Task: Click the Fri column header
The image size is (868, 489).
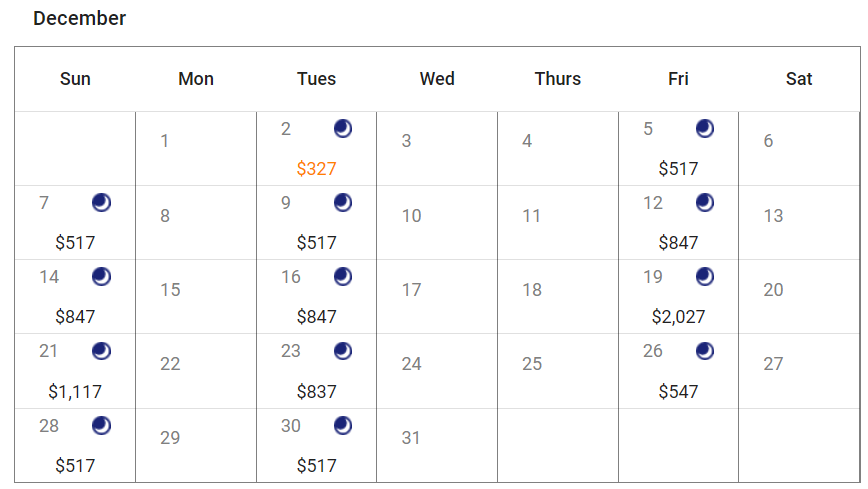Action: 678,79
